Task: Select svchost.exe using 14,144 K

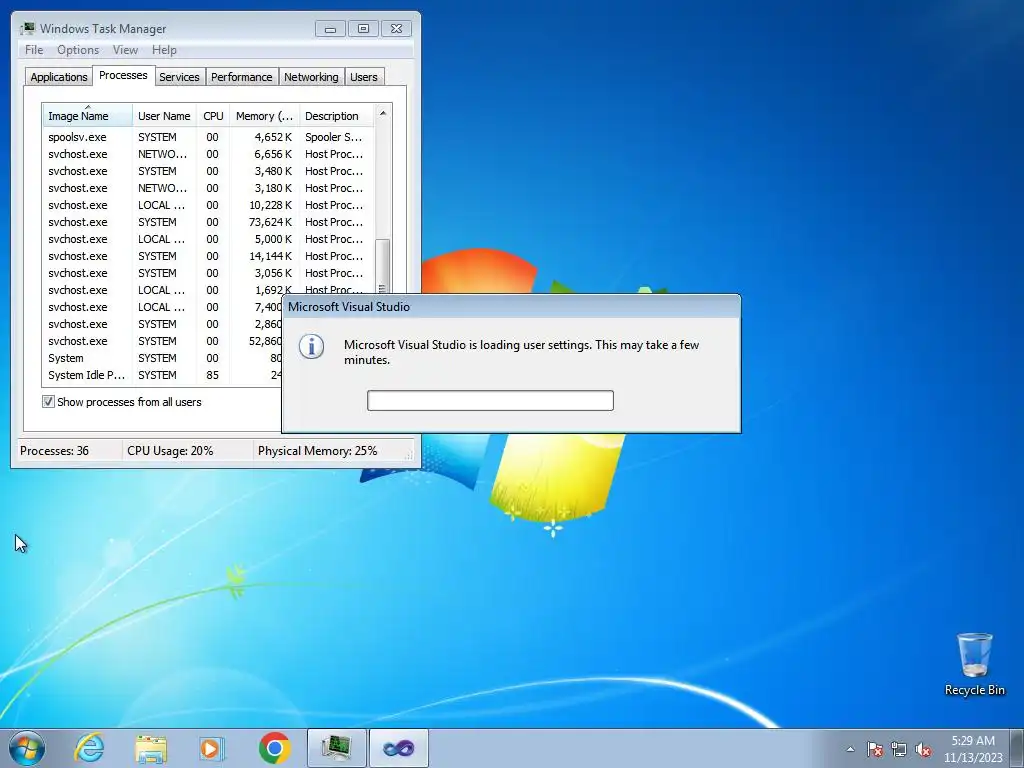Action: (x=208, y=256)
